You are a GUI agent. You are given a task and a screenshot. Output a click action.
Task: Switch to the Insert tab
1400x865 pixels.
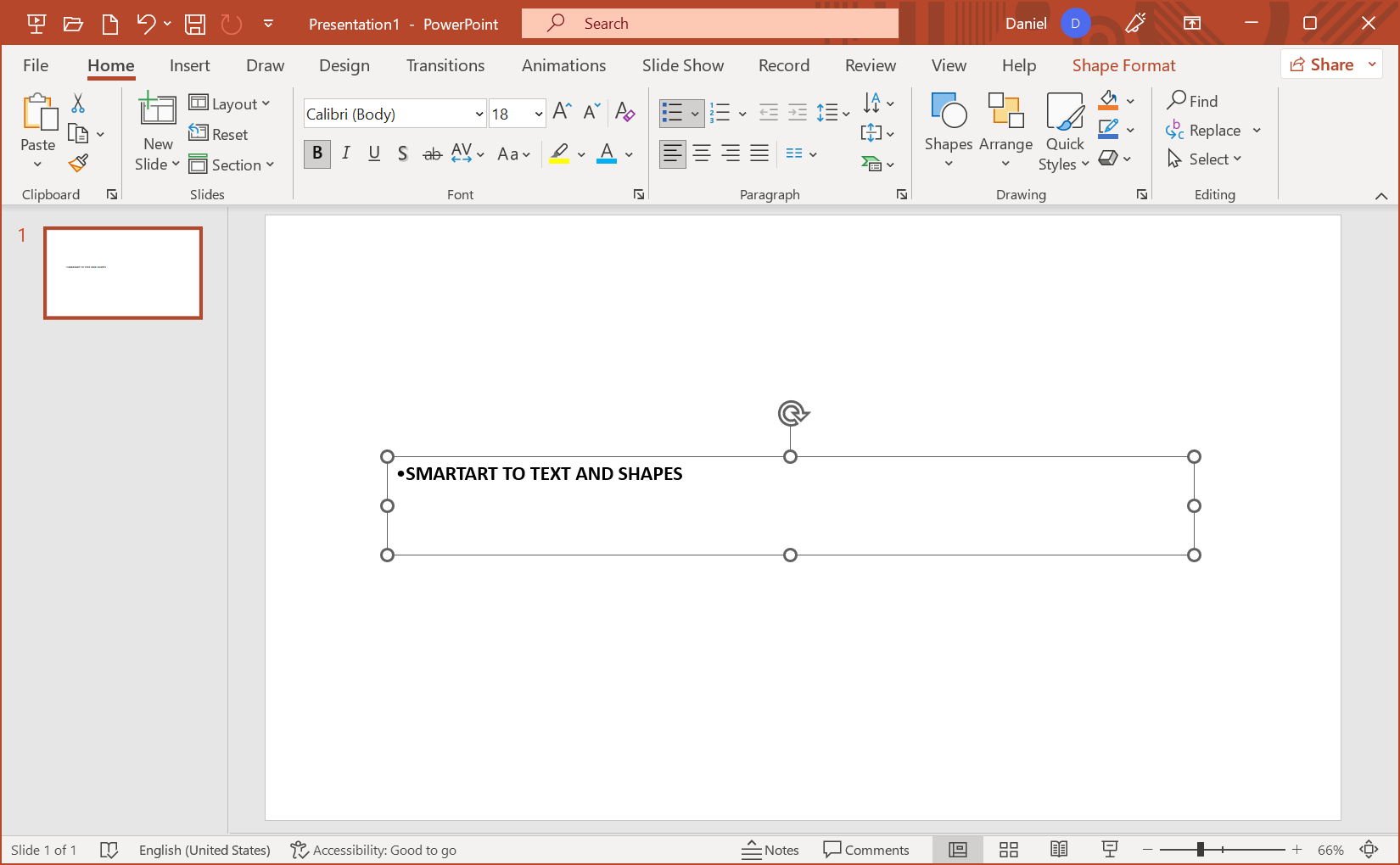[x=189, y=65]
